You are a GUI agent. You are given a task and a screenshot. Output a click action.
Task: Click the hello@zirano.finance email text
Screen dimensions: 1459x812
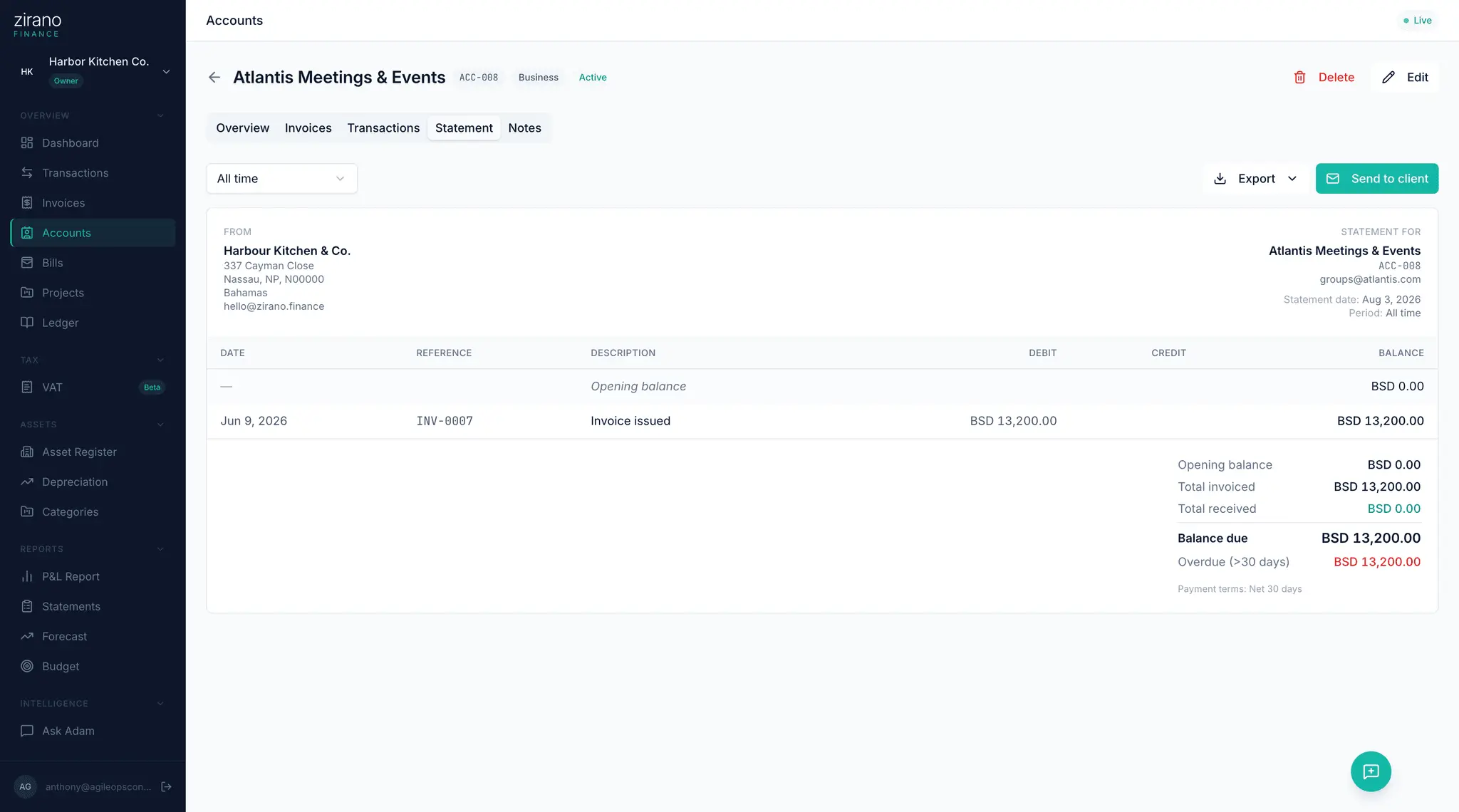click(x=274, y=306)
